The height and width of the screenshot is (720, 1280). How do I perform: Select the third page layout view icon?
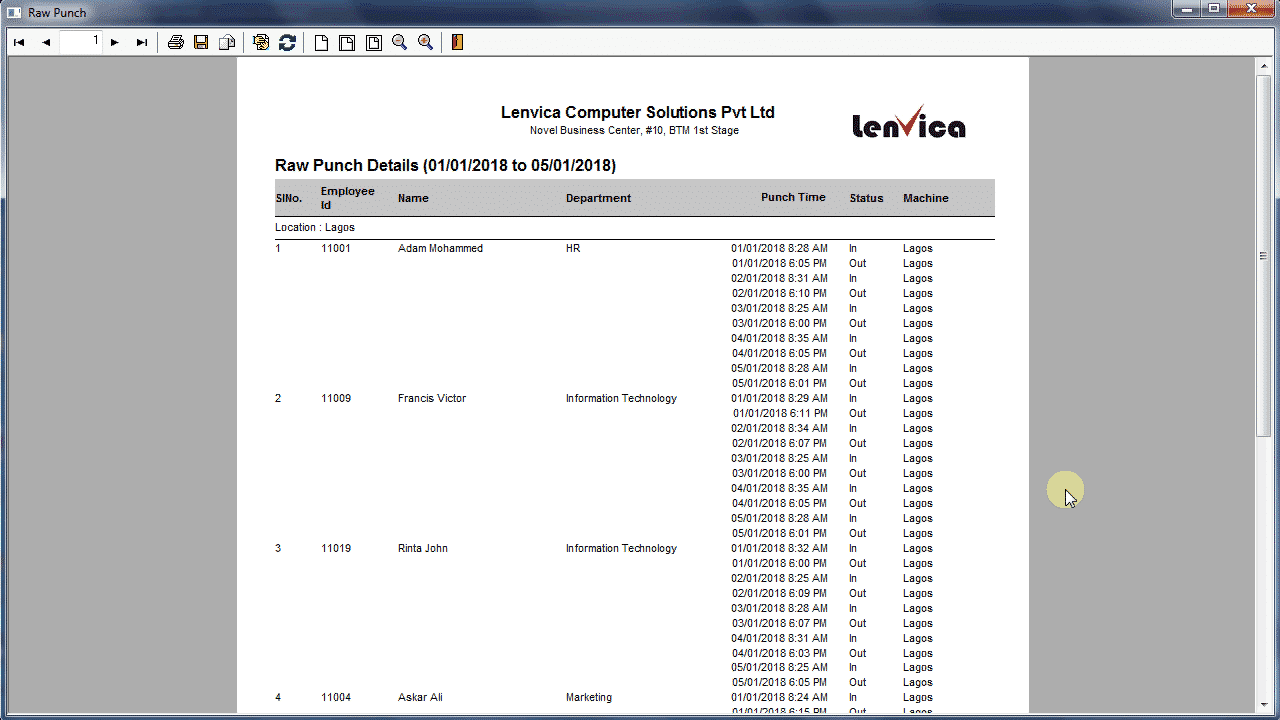click(x=373, y=43)
